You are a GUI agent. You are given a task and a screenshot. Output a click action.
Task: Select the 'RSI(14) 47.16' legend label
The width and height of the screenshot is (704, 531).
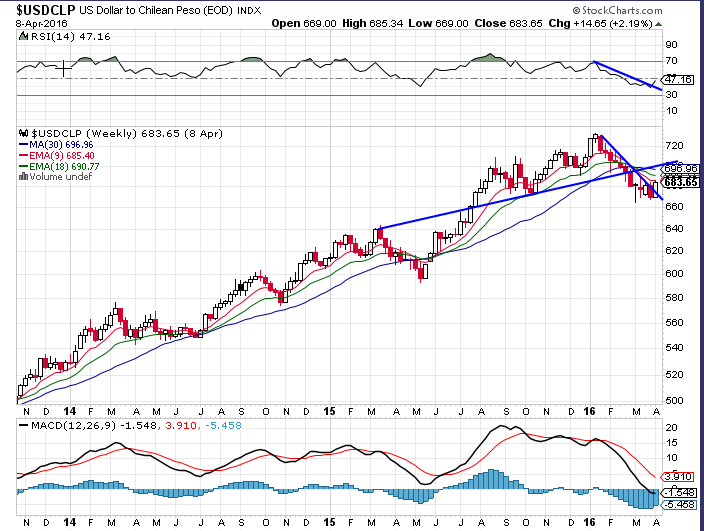point(70,36)
